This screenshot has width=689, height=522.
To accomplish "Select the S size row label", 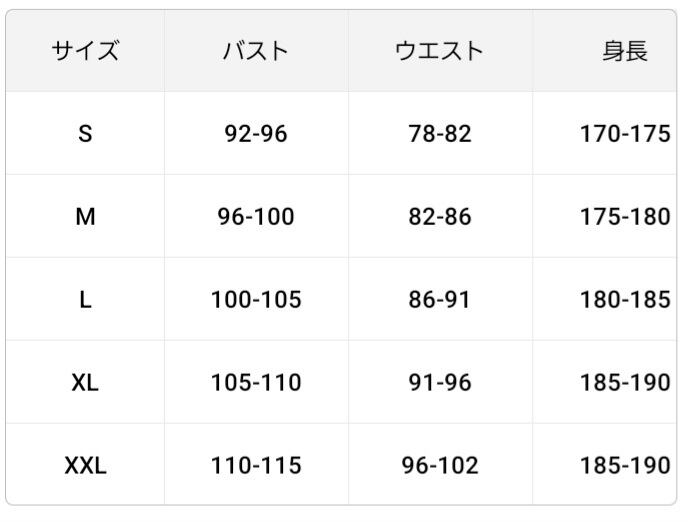I will tap(85, 134).
